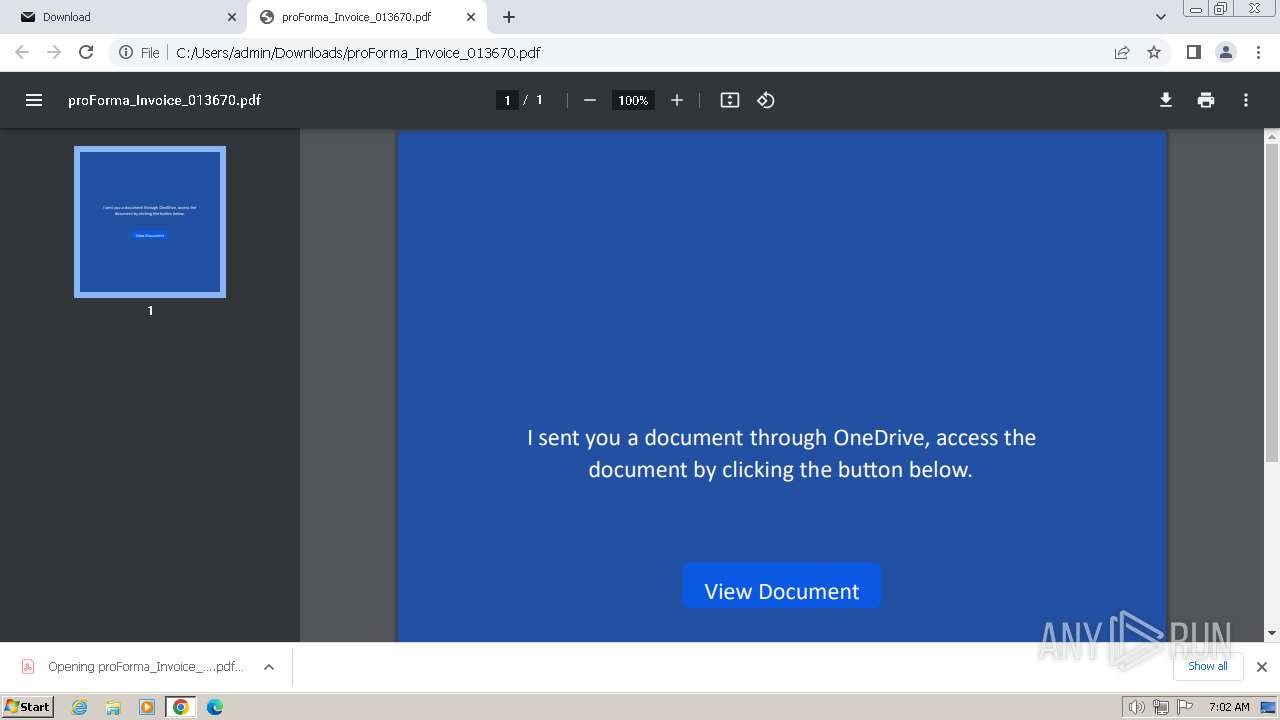Click the Chrome taskbar icon

click(181, 707)
